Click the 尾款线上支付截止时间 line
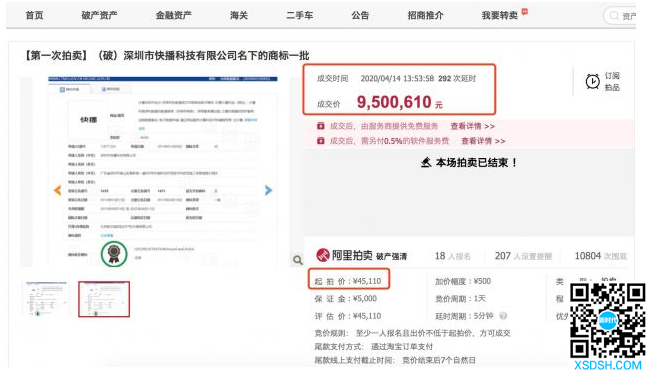The image size is (653, 376). [x=395, y=360]
